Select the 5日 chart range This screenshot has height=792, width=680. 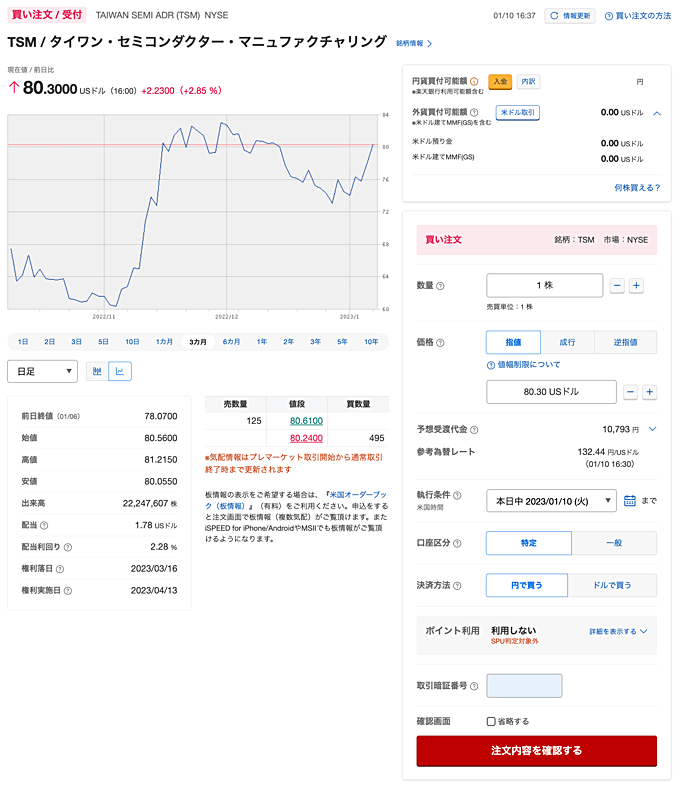coord(104,342)
